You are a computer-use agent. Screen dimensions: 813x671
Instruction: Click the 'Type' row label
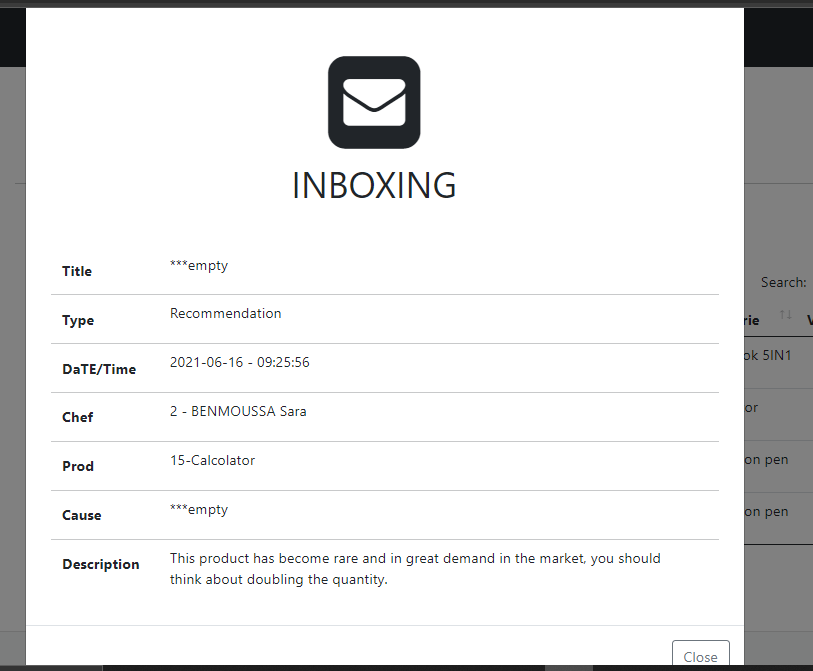tap(78, 320)
